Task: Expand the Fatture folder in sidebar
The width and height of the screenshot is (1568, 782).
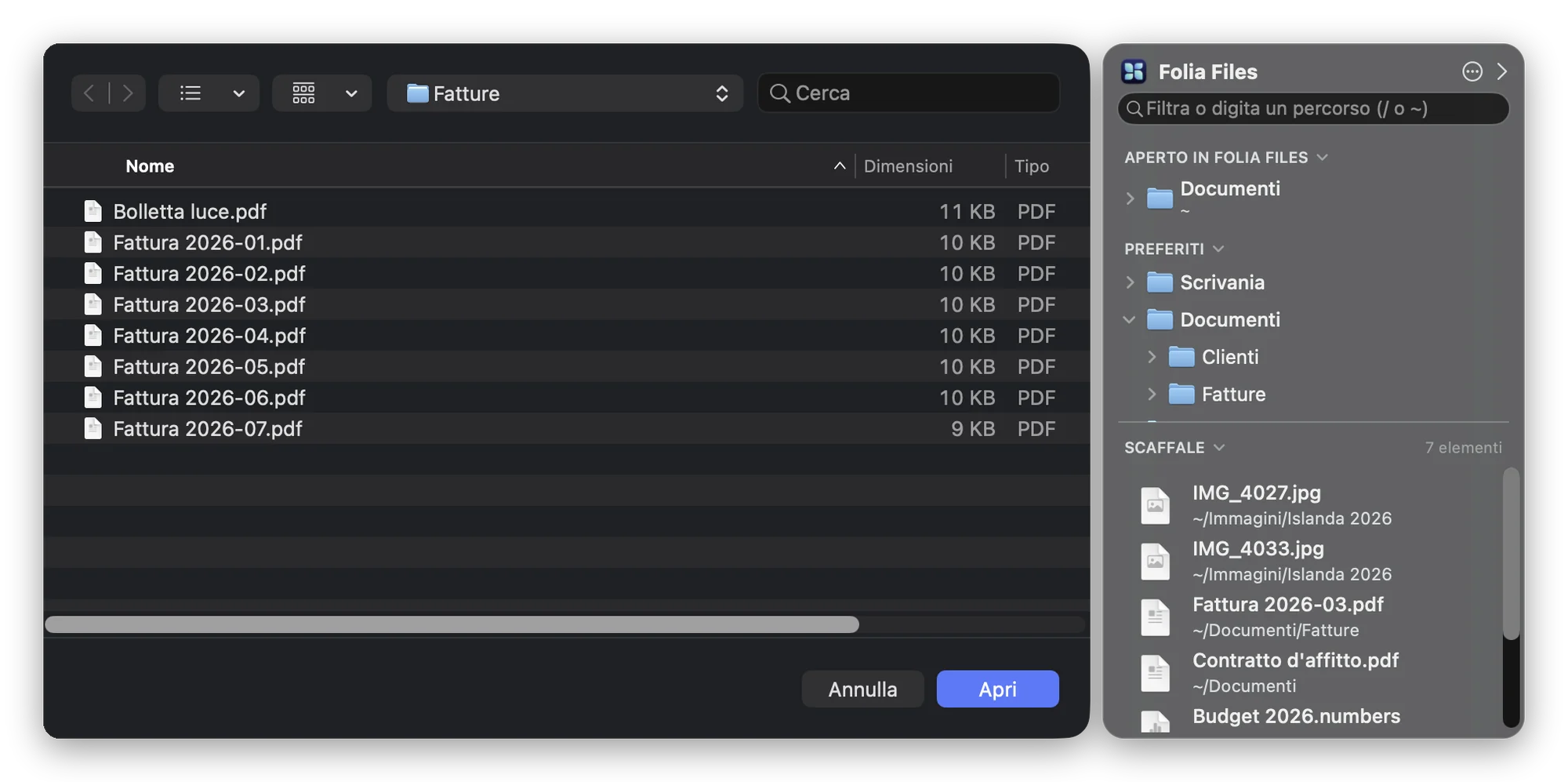Action: point(1152,394)
